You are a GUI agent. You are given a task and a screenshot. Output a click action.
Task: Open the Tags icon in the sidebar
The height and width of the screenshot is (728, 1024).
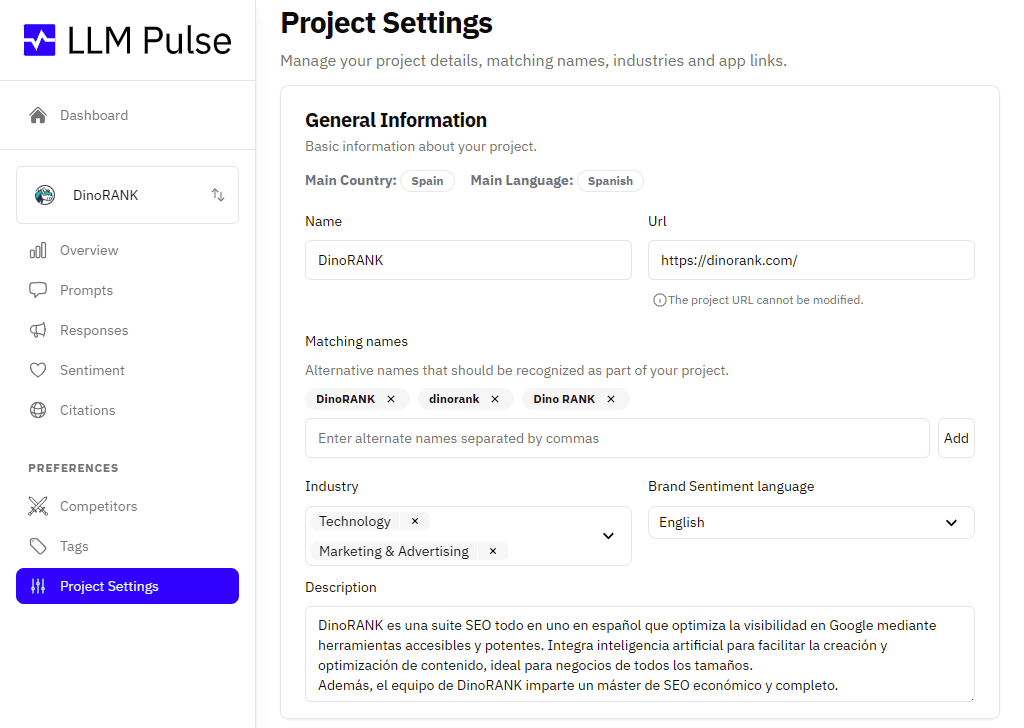click(37, 546)
